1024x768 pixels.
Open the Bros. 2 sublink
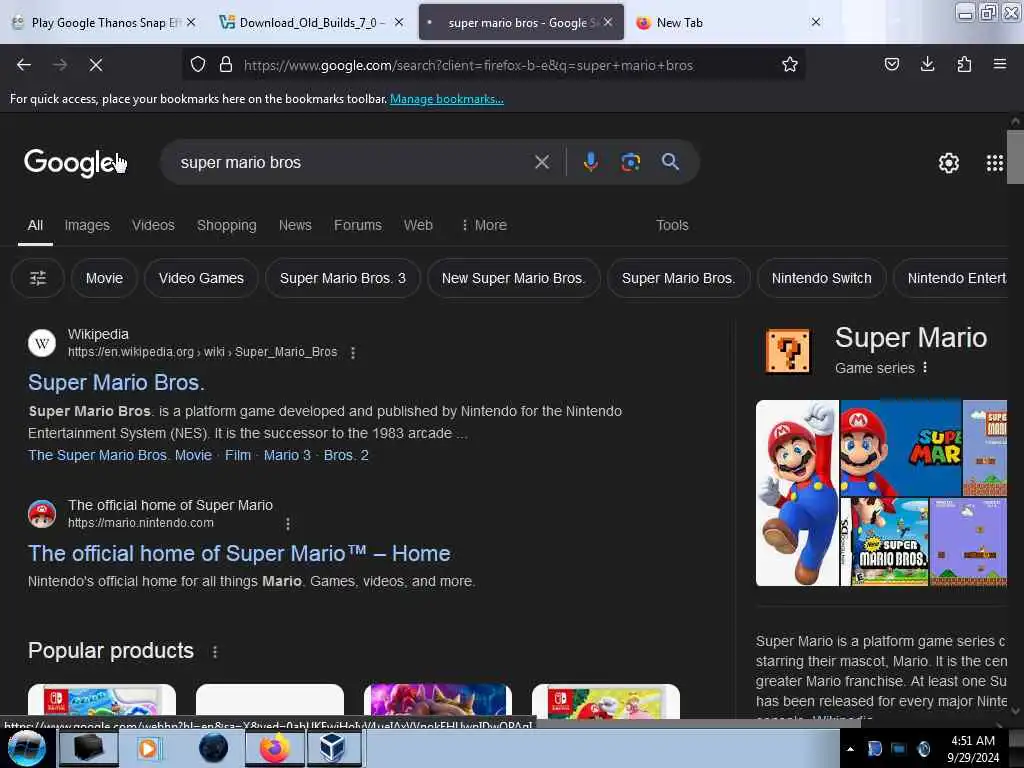coord(346,455)
